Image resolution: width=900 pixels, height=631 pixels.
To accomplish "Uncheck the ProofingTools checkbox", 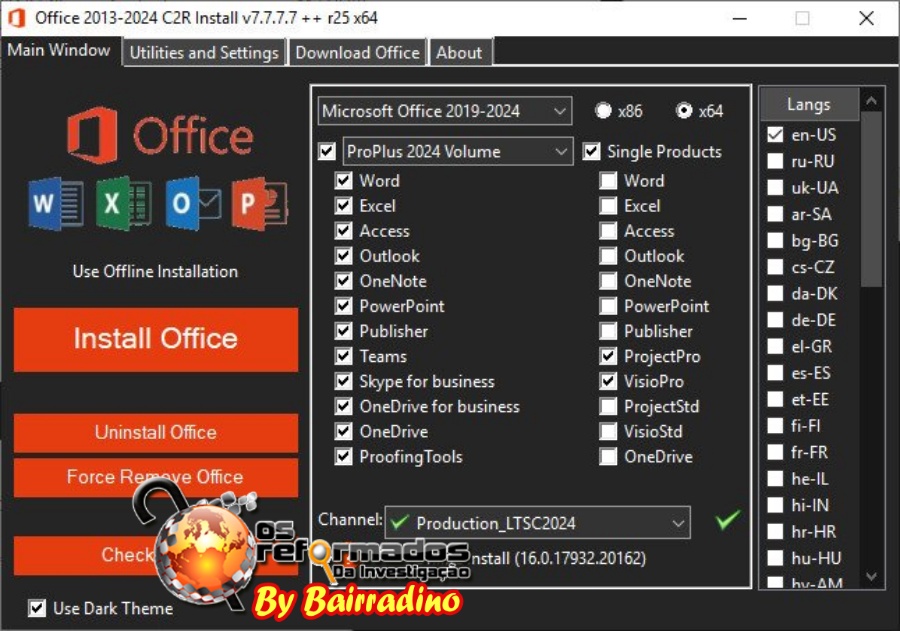I will (x=343, y=457).
